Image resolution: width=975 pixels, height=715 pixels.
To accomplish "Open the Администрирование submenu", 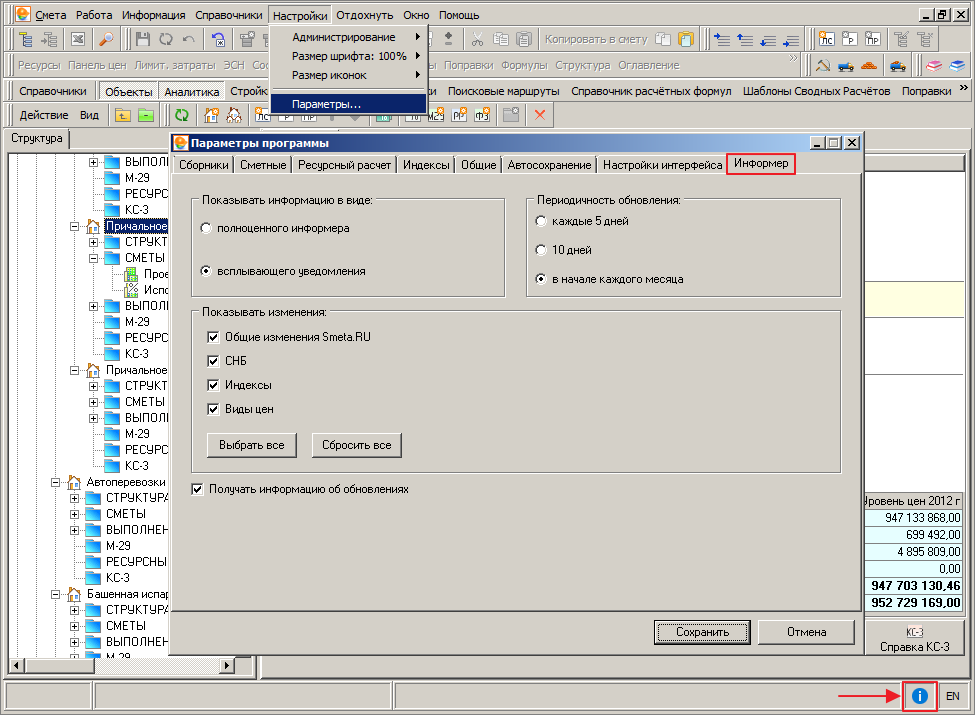I will [x=349, y=37].
